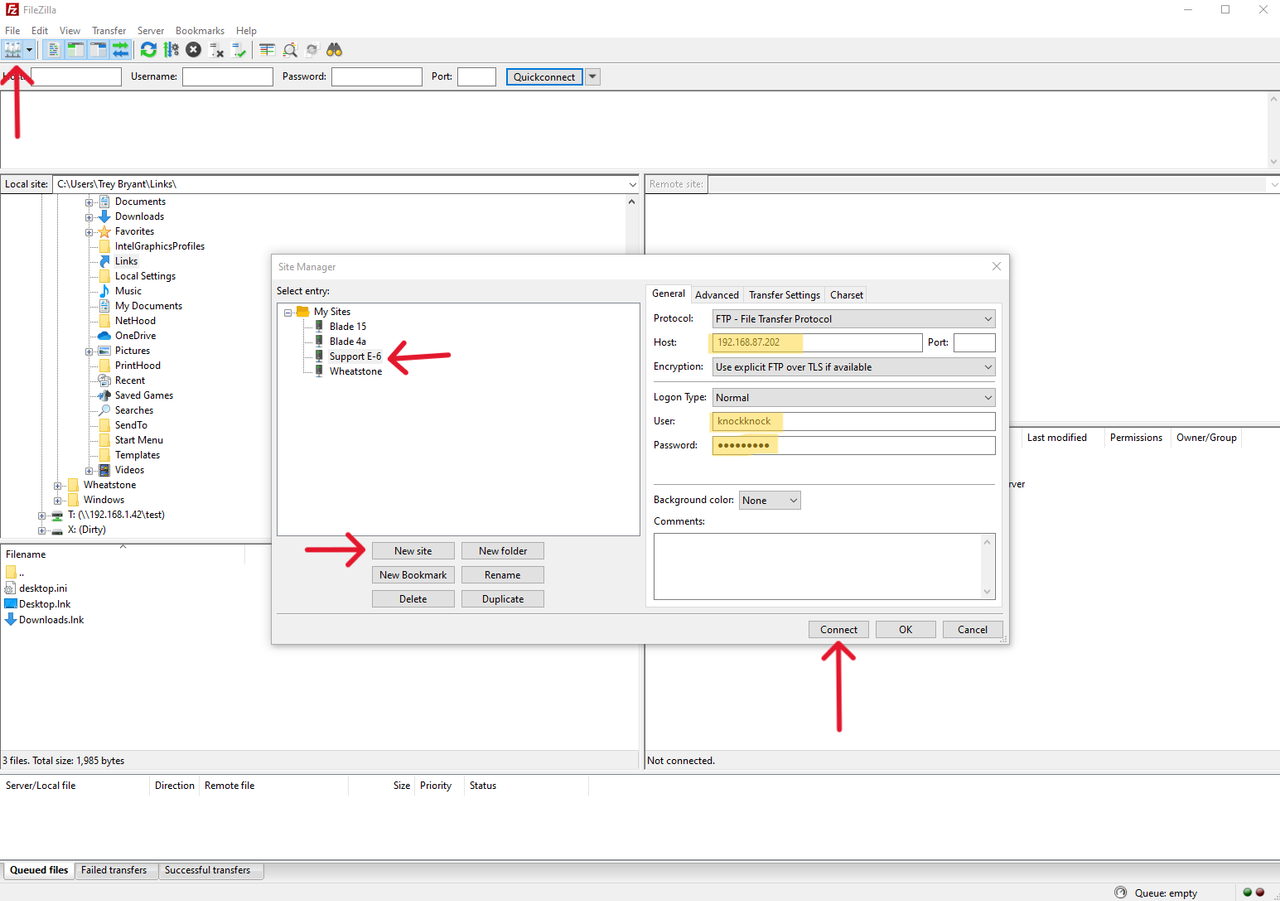Expand the Downloads folder node
Viewport: 1280px width, 901px height.
[x=89, y=217]
